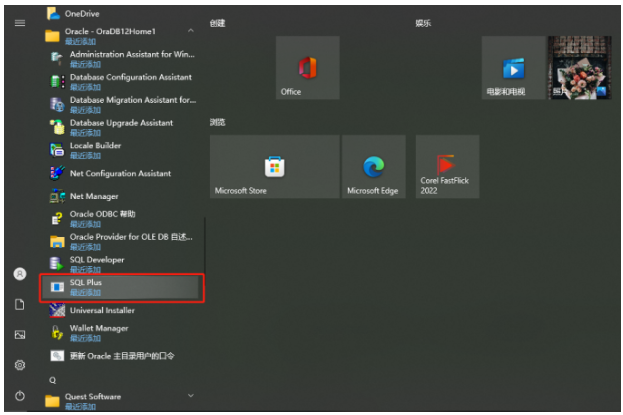This screenshot has height=415, width=623.
Task: Click the Power button icon
Action: coord(20,396)
